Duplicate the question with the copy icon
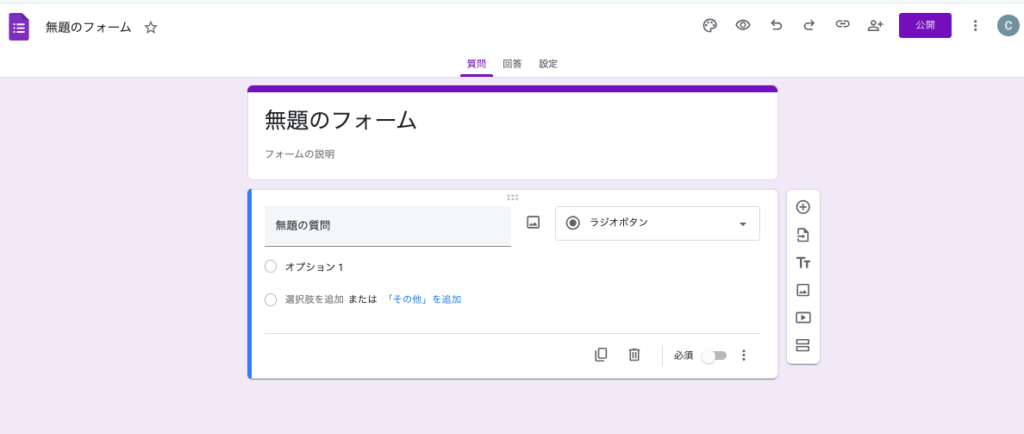 [x=601, y=355]
